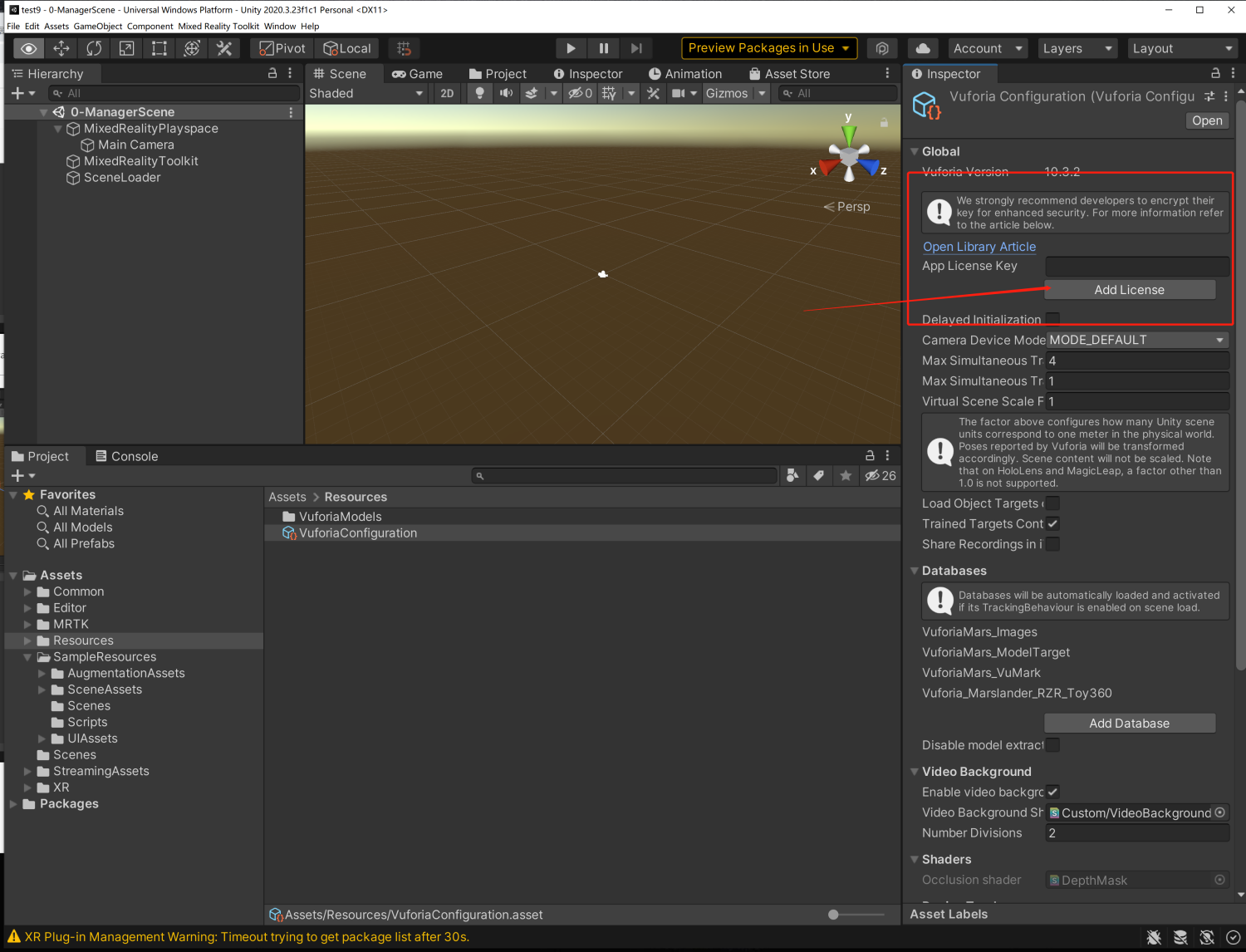The image size is (1246, 952).
Task: Toggle scene effects layers icon
Action: (532, 93)
